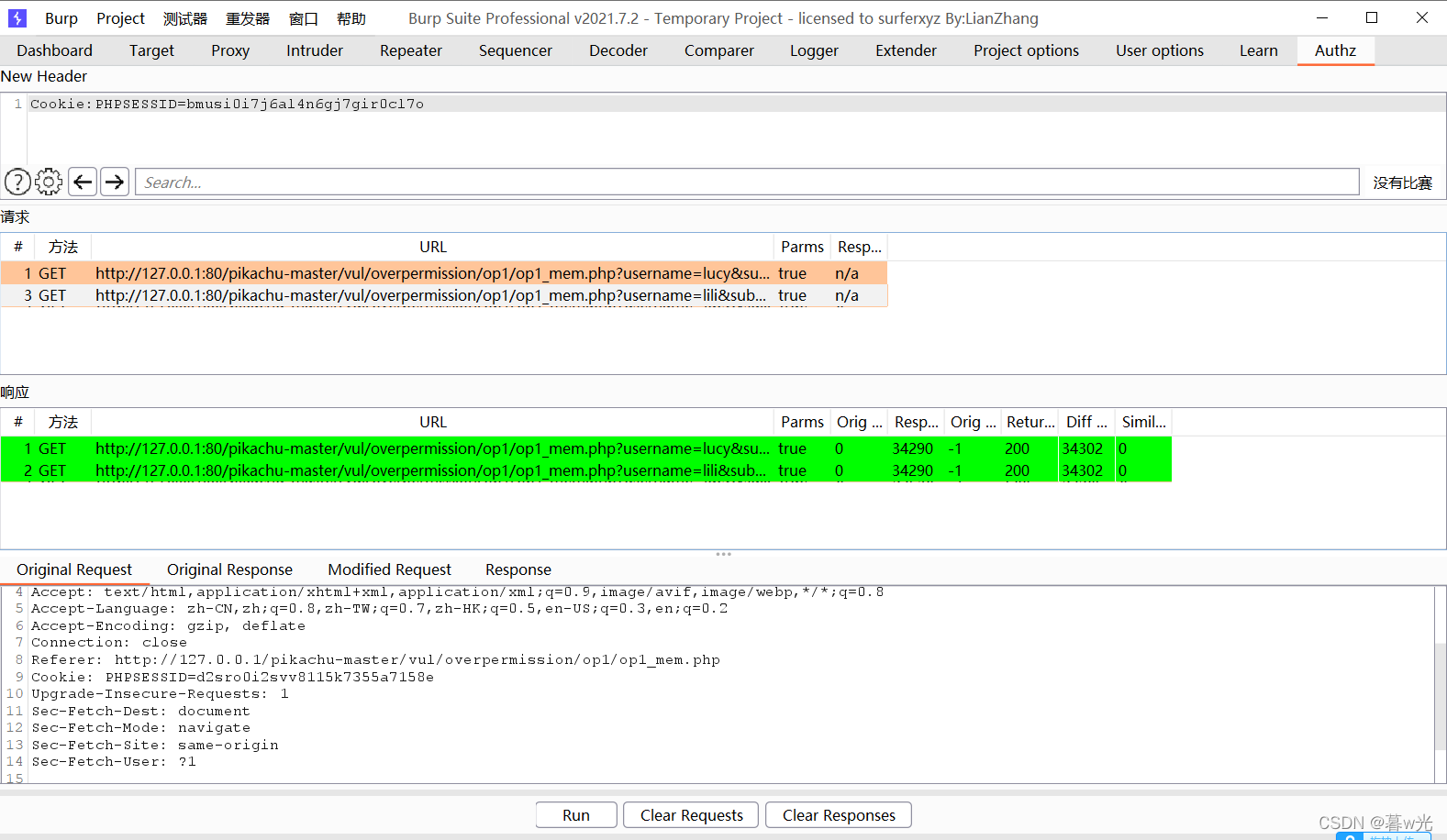Select response row 2 with username=lili
The width and height of the screenshot is (1447, 840).
click(586, 470)
